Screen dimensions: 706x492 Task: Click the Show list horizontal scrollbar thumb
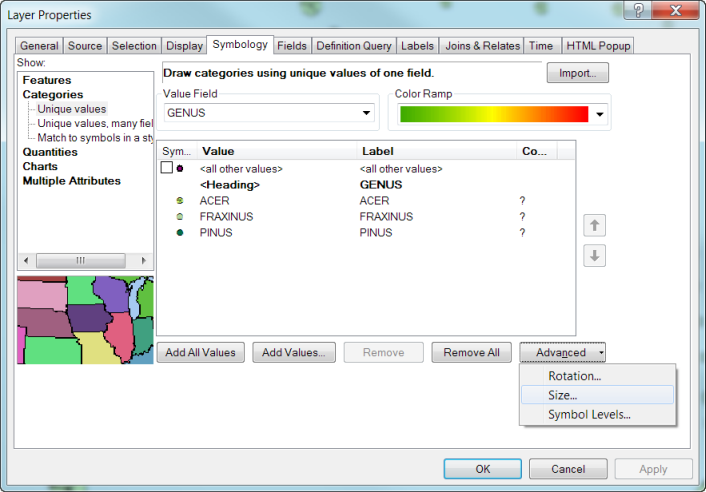click(x=81, y=261)
